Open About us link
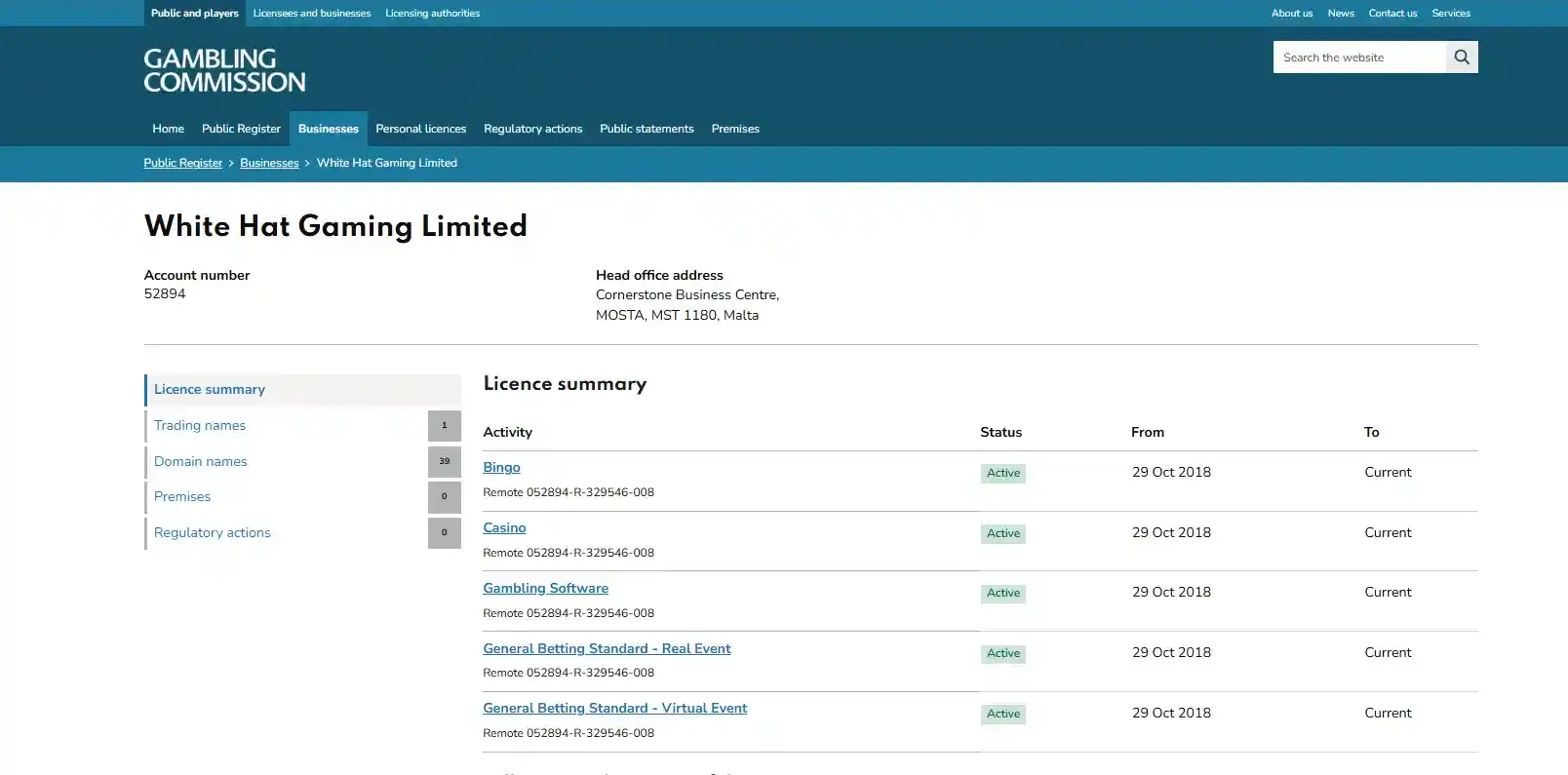Screen dimensions: 1568x775 [x=1292, y=13]
